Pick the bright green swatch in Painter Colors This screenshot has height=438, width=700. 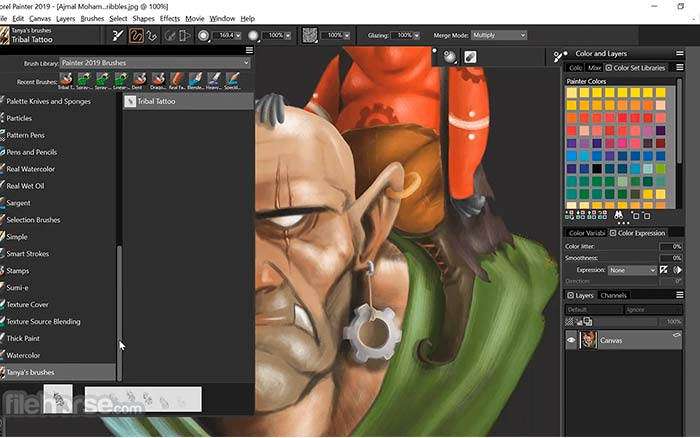tap(661, 169)
